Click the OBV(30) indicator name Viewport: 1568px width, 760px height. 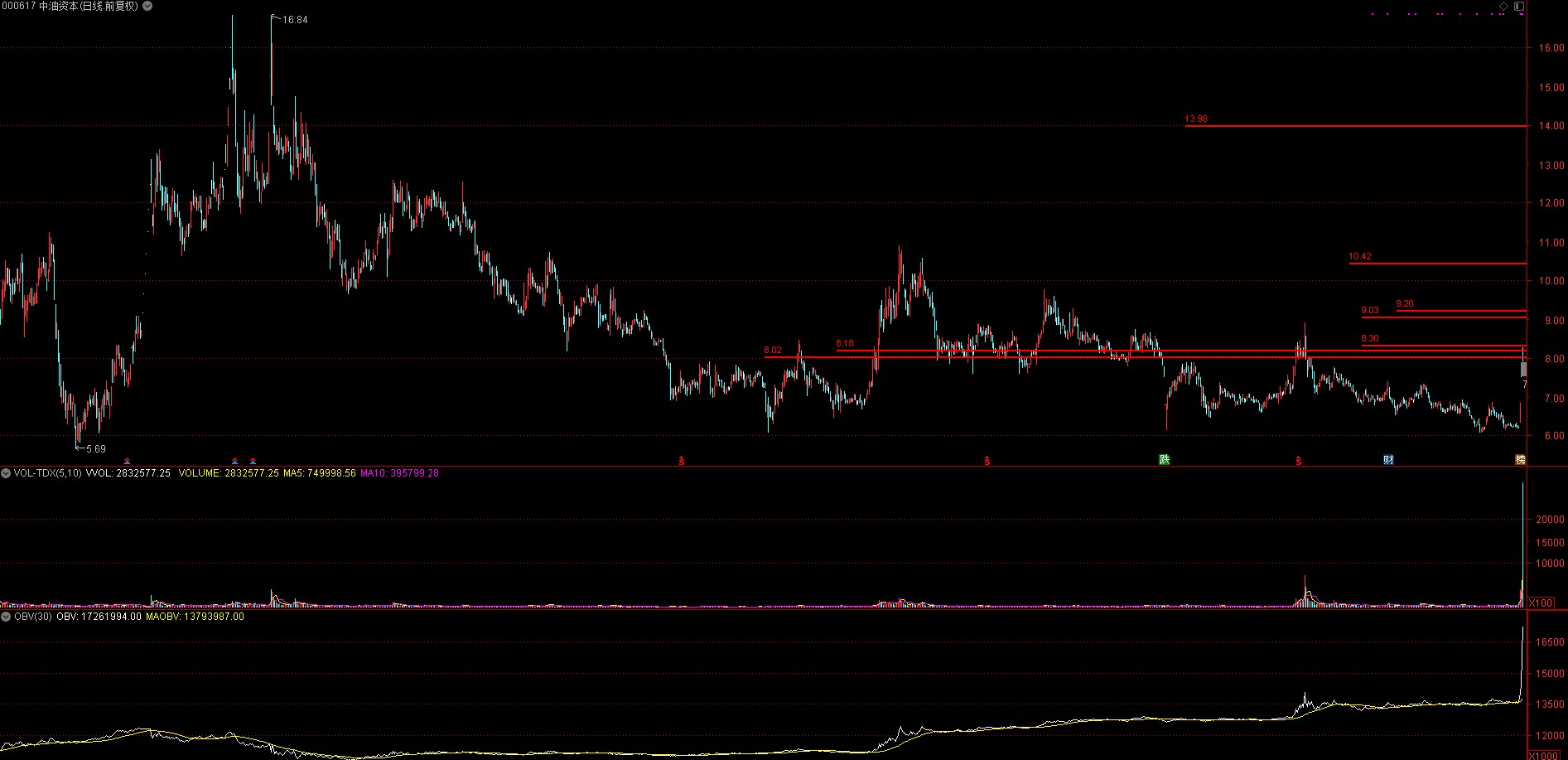coord(33,617)
